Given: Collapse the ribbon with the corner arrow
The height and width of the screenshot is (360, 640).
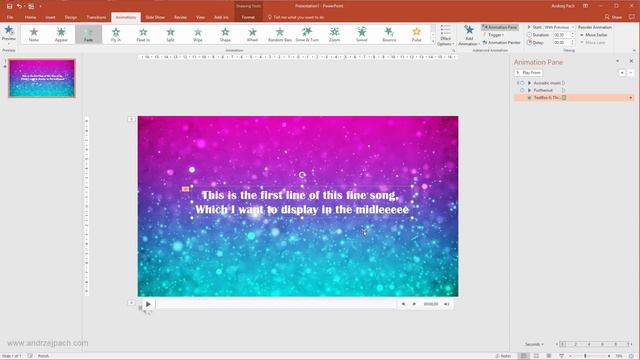Looking at the screenshot, I should (x=634, y=51).
